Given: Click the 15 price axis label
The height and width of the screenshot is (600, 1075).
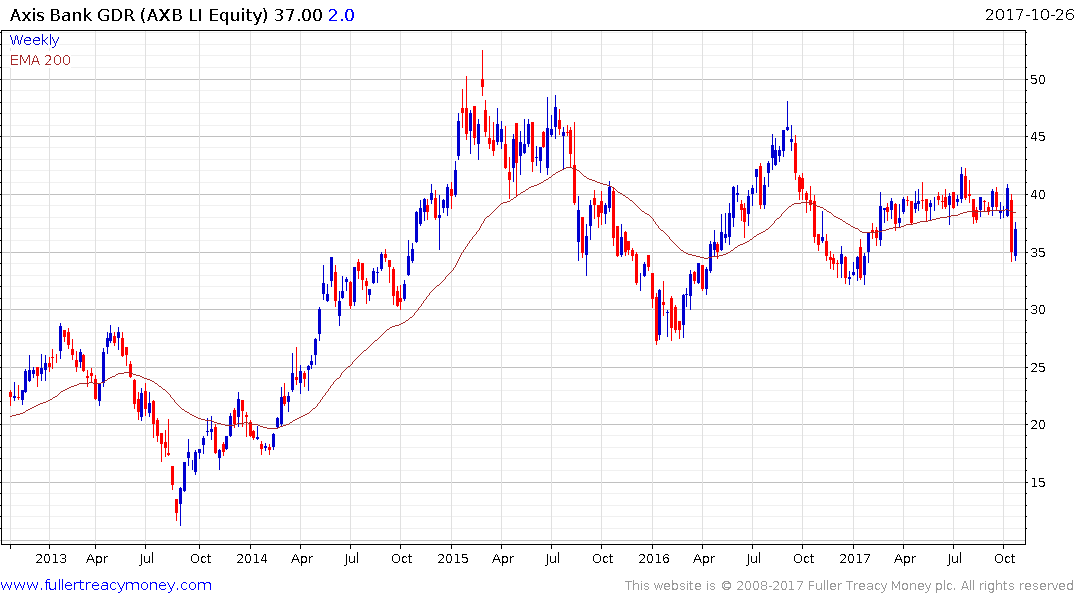Looking at the screenshot, I should (1037, 483).
